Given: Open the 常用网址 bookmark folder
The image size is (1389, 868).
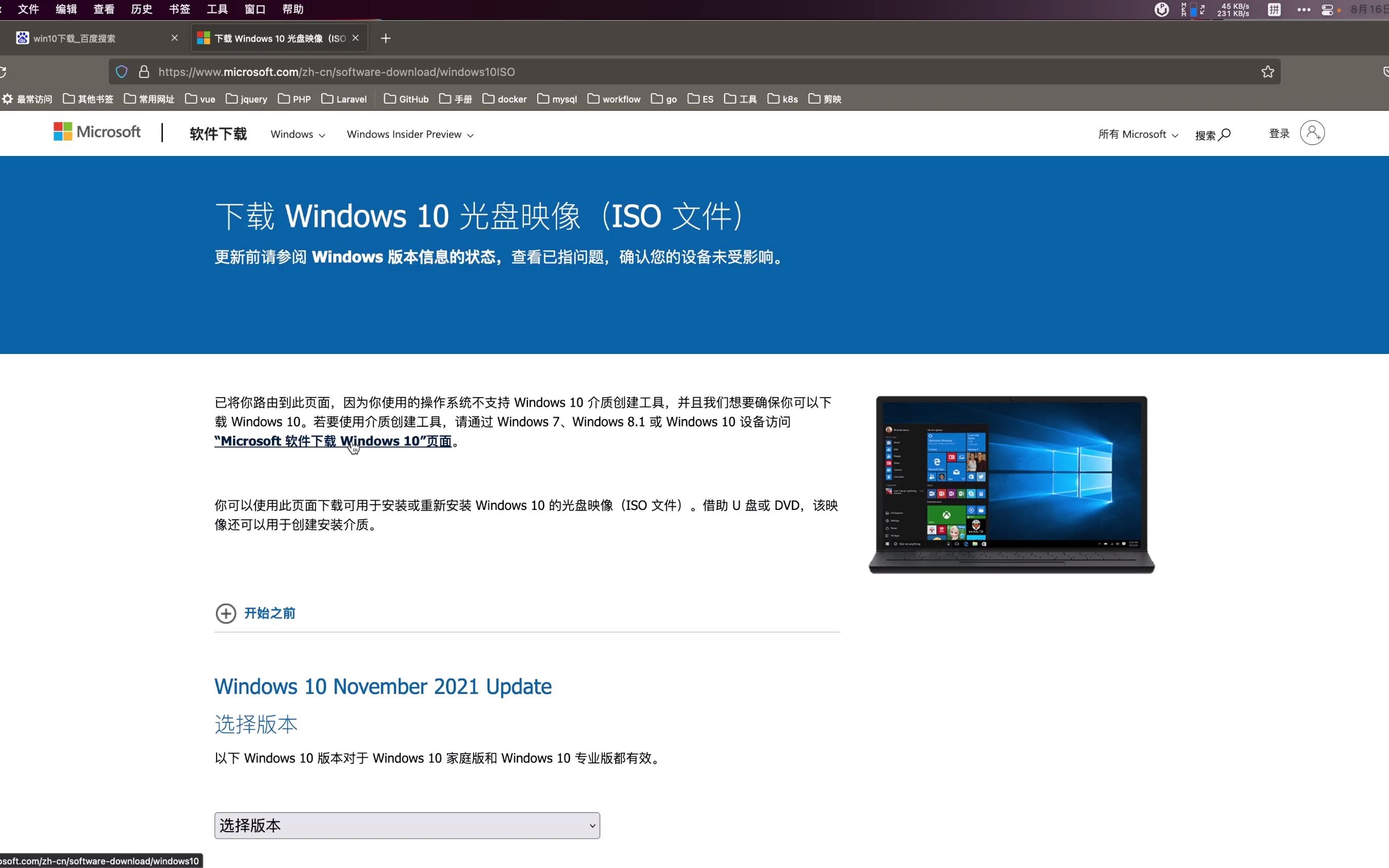Looking at the screenshot, I should (x=149, y=100).
